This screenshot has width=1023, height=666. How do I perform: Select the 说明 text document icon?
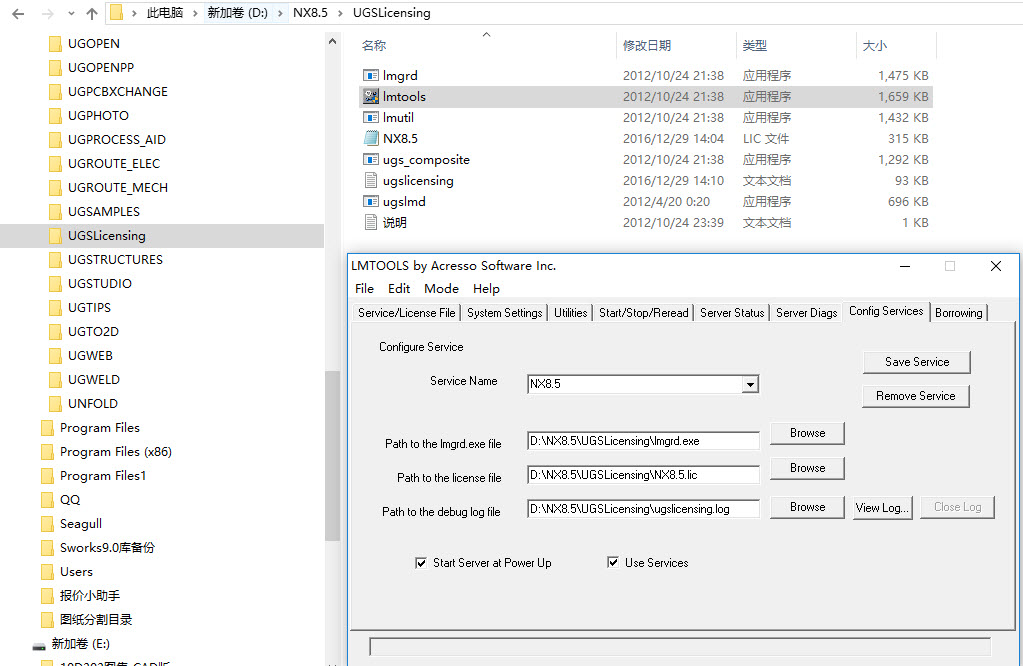371,222
